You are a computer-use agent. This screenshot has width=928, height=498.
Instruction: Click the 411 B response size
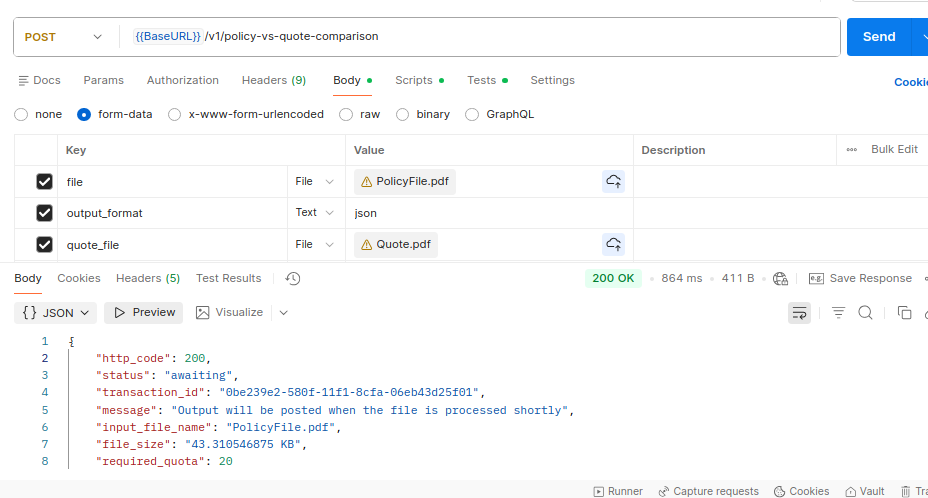pos(738,278)
